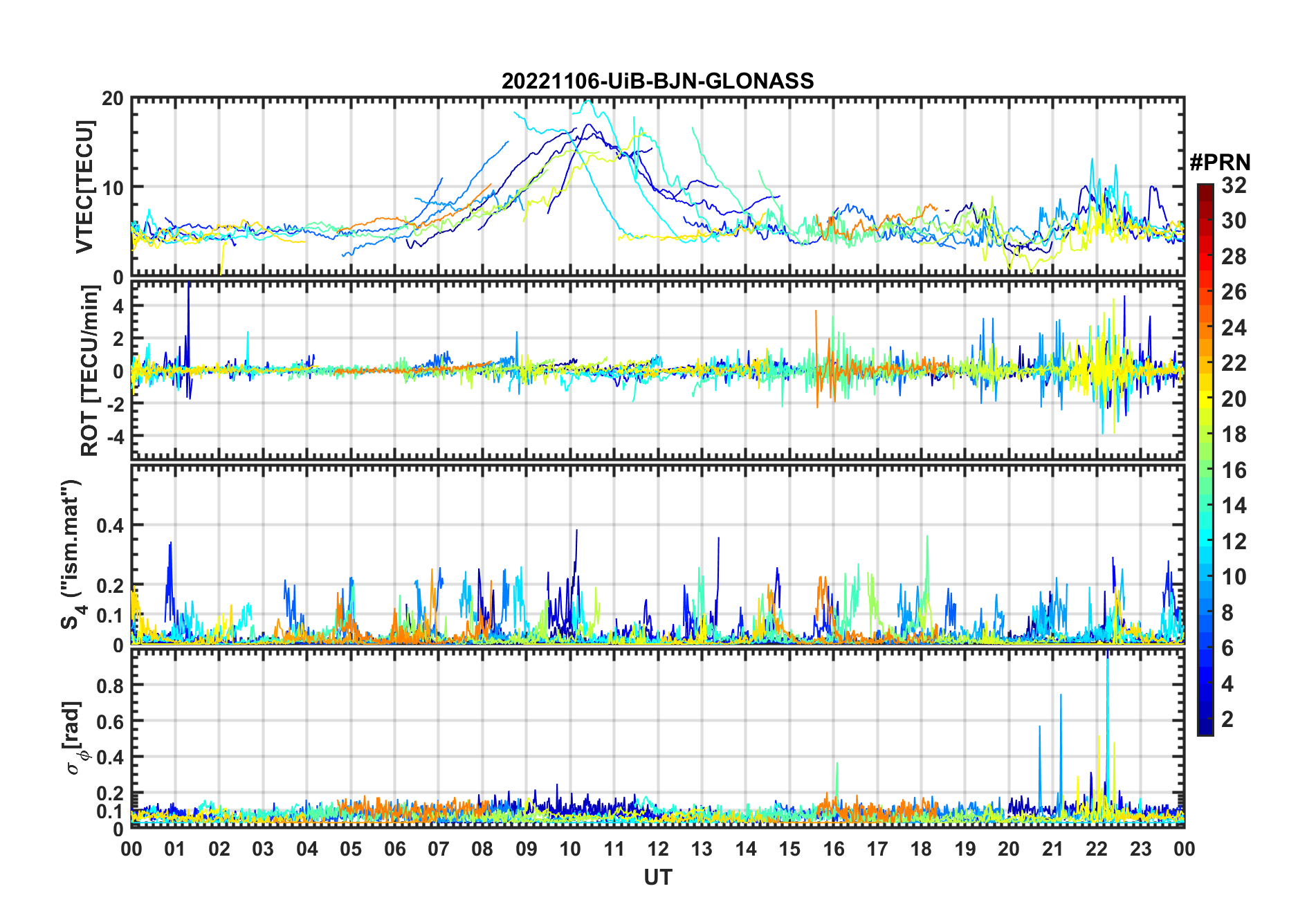
Task: Select the "VTEC[TECU]" y-axis label
Action: (x=84, y=187)
